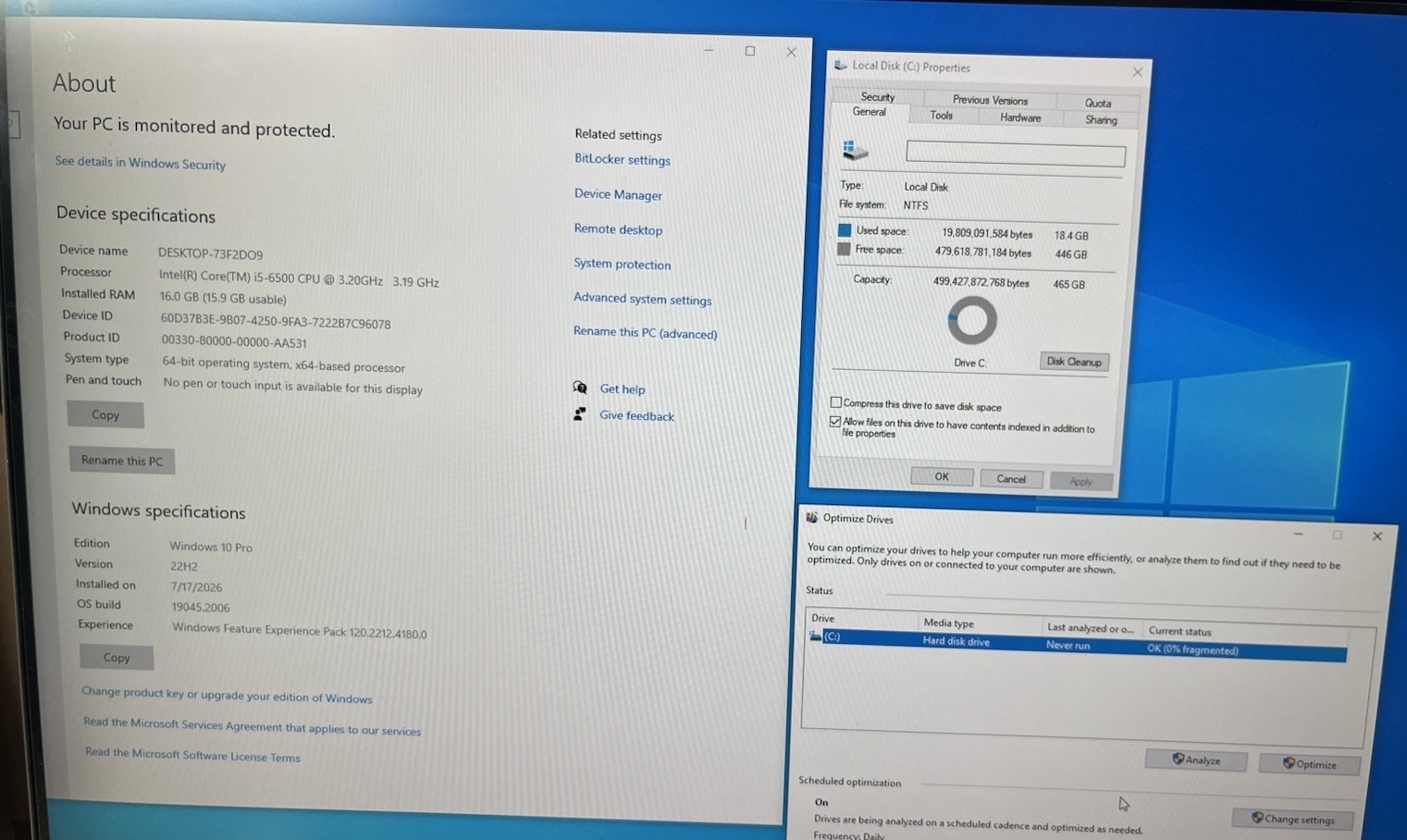Switch to Quota tab in Properties
The height and width of the screenshot is (840, 1407).
click(x=1098, y=103)
